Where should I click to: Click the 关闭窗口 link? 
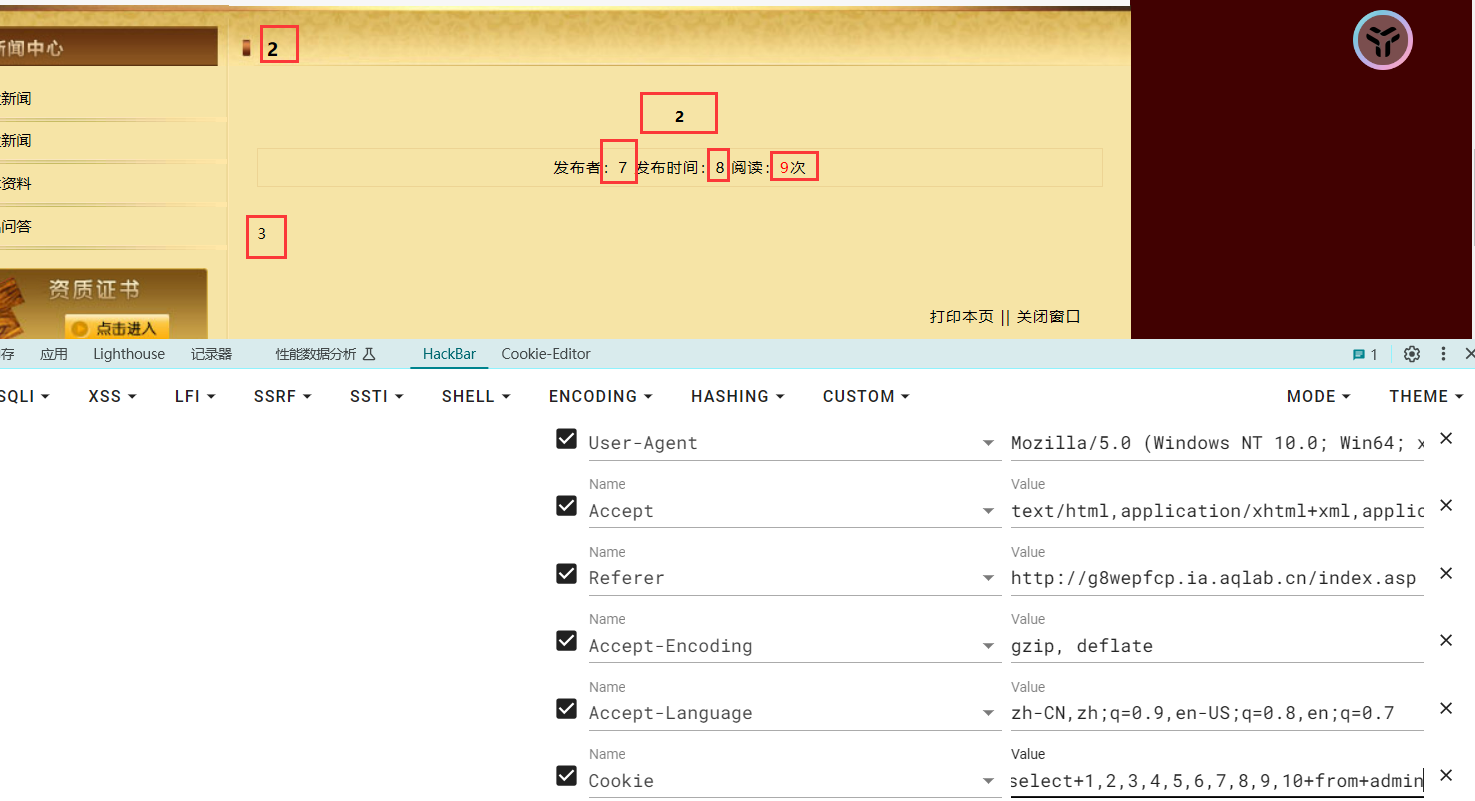click(1049, 317)
